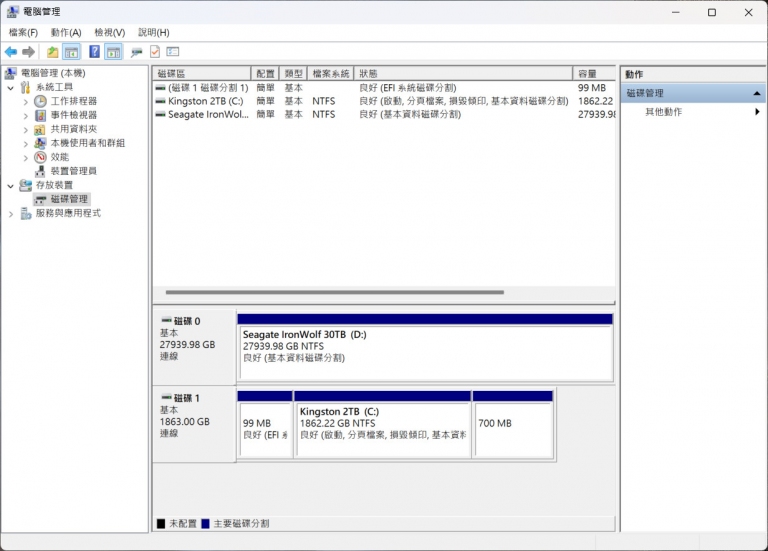Sort by the 類型 column header
This screenshot has height=551, width=768.
pyautogui.click(x=293, y=73)
